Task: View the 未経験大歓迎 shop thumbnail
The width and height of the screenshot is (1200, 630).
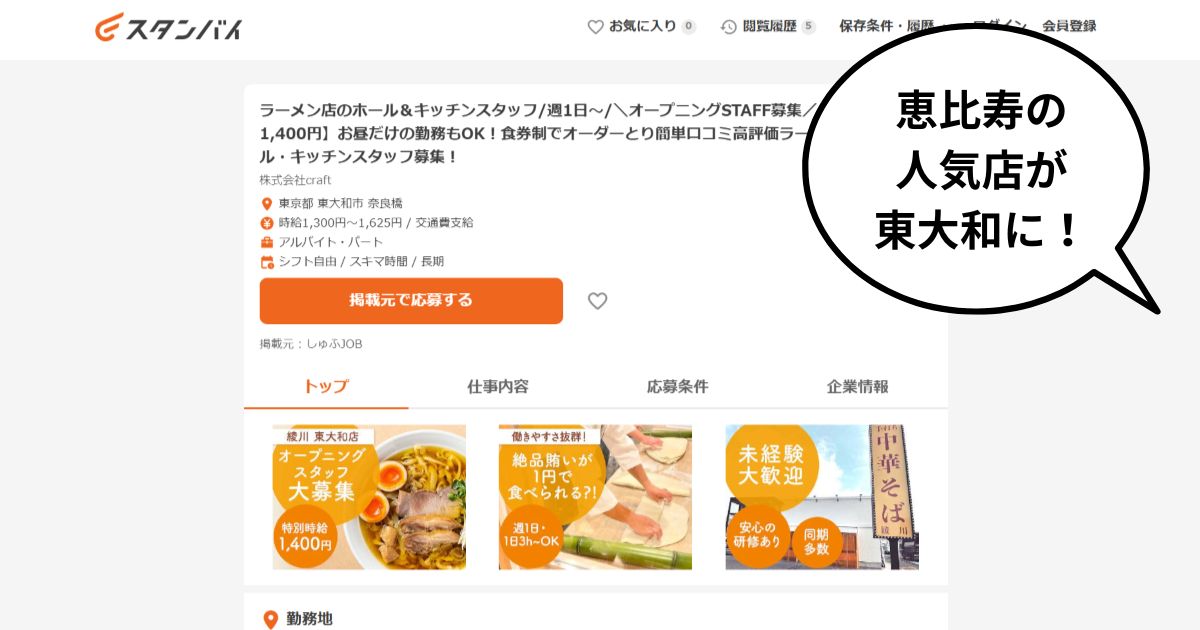Action: click(822, 497)
